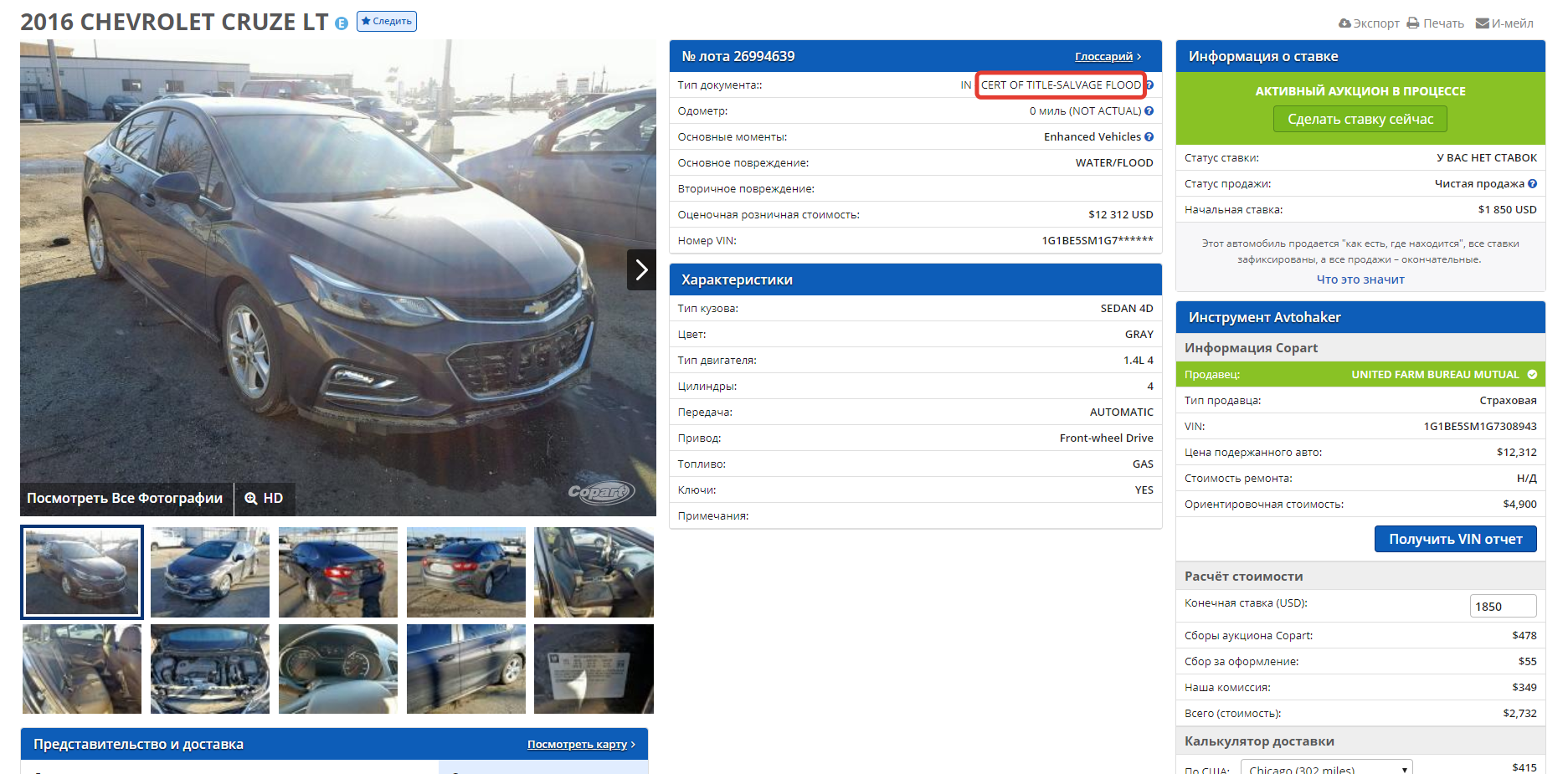The height and width of the screenshot is (774, 1568).
Task: Click the $12 312 USD retail value
Action: (1121, 215)
